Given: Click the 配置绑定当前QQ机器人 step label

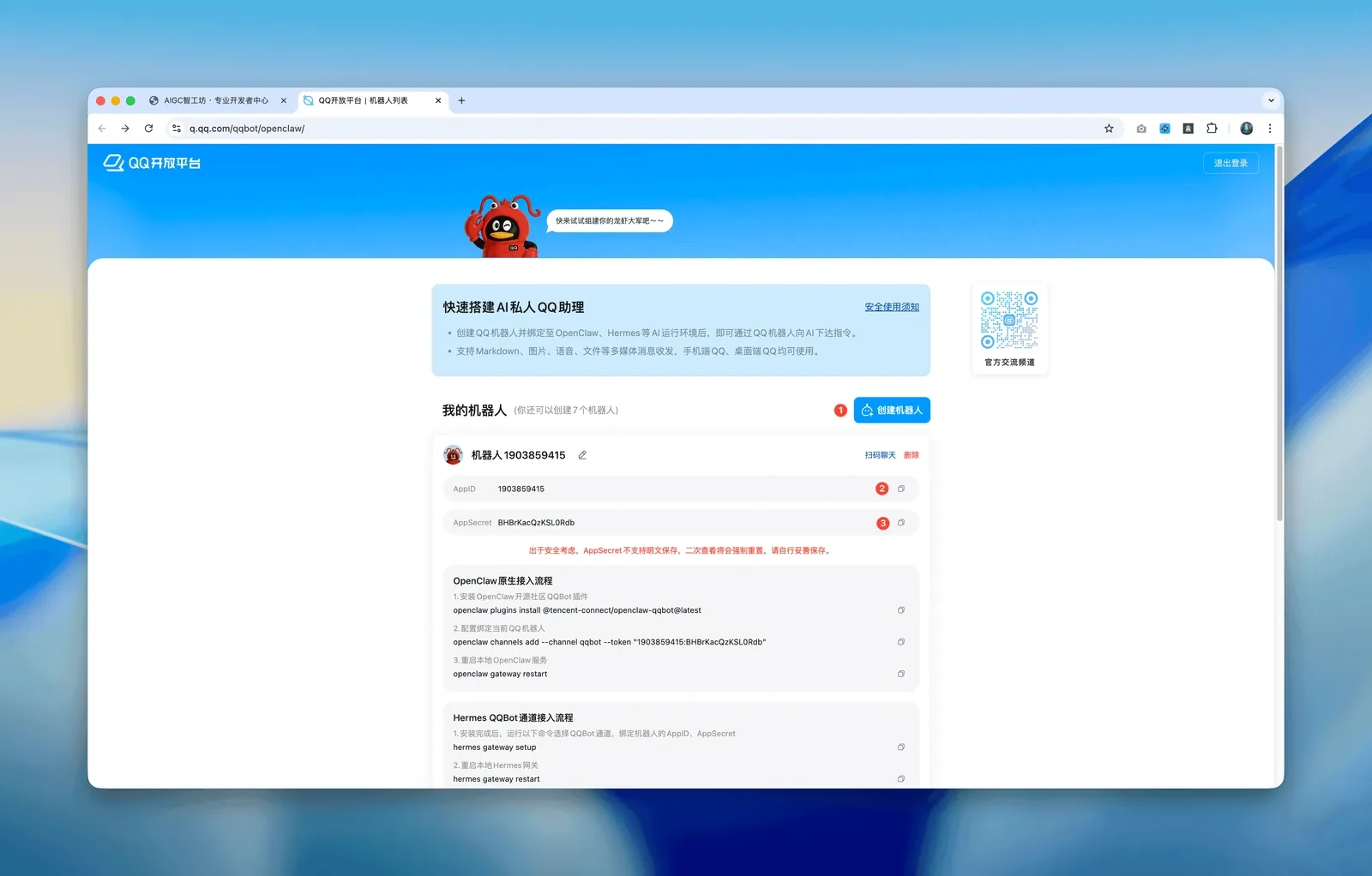Looking at the screenshot, I should (499, 628).
